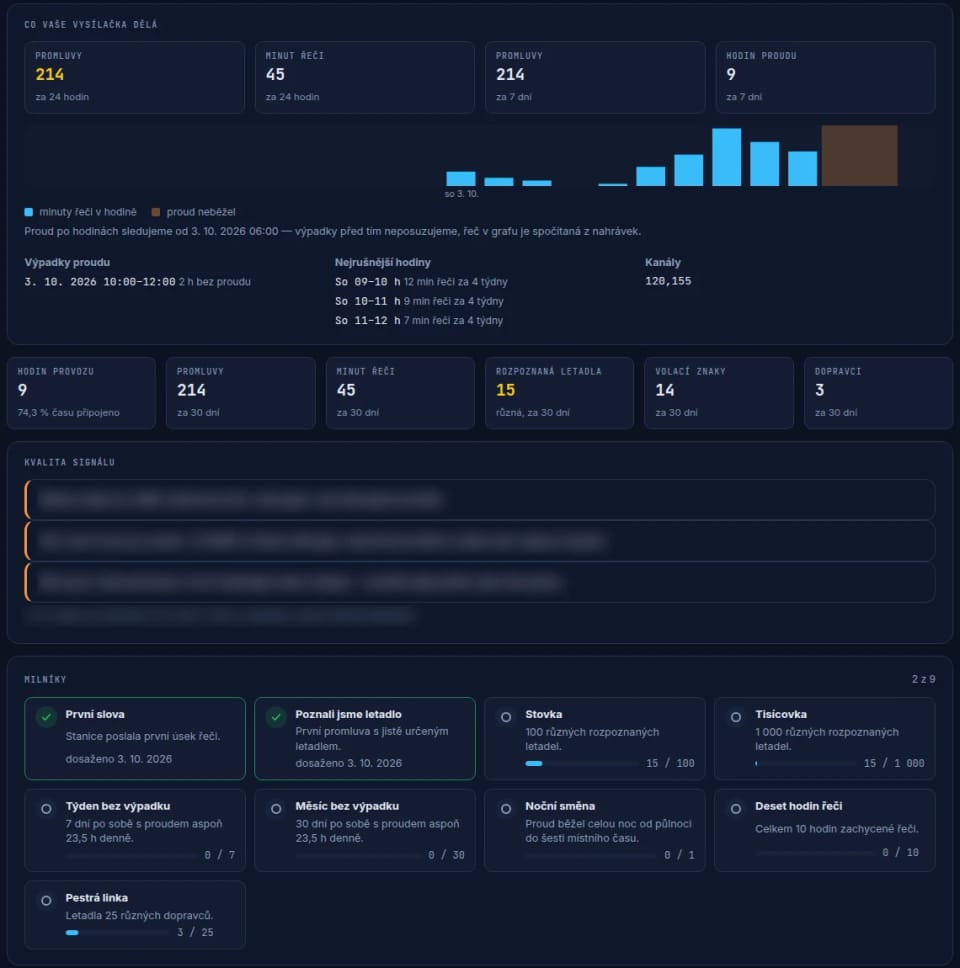
Task: Select the Poznali jsme letadlo milestone card
Action: (365, 738)
